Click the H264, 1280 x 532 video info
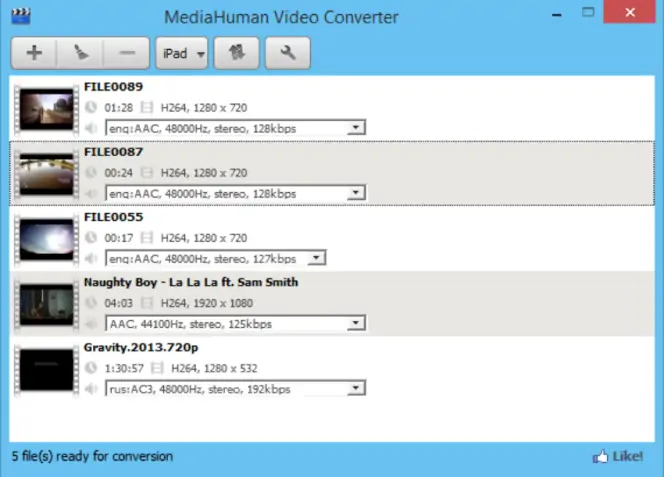This screenshot has width=664, height=477. (x=214, y=369)
